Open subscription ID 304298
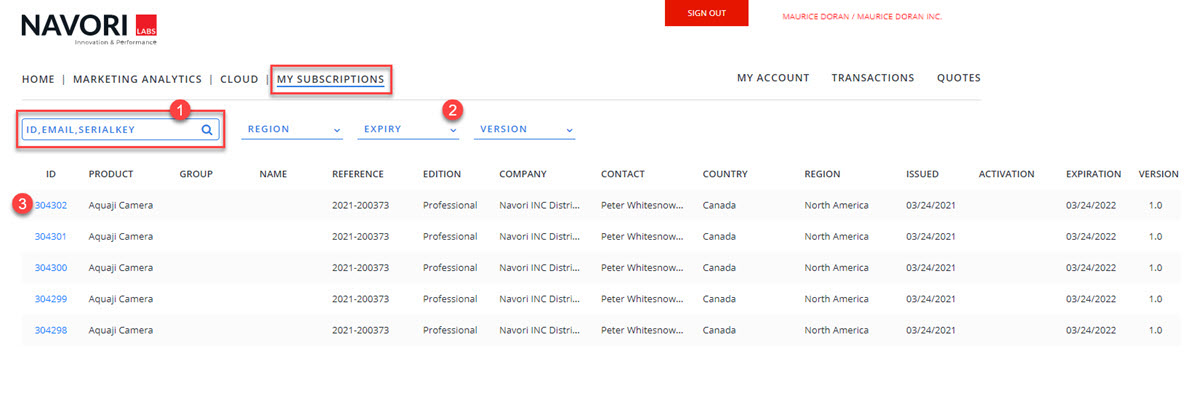The height and width of the screenshot is (393, 1202). click(51, 330)
